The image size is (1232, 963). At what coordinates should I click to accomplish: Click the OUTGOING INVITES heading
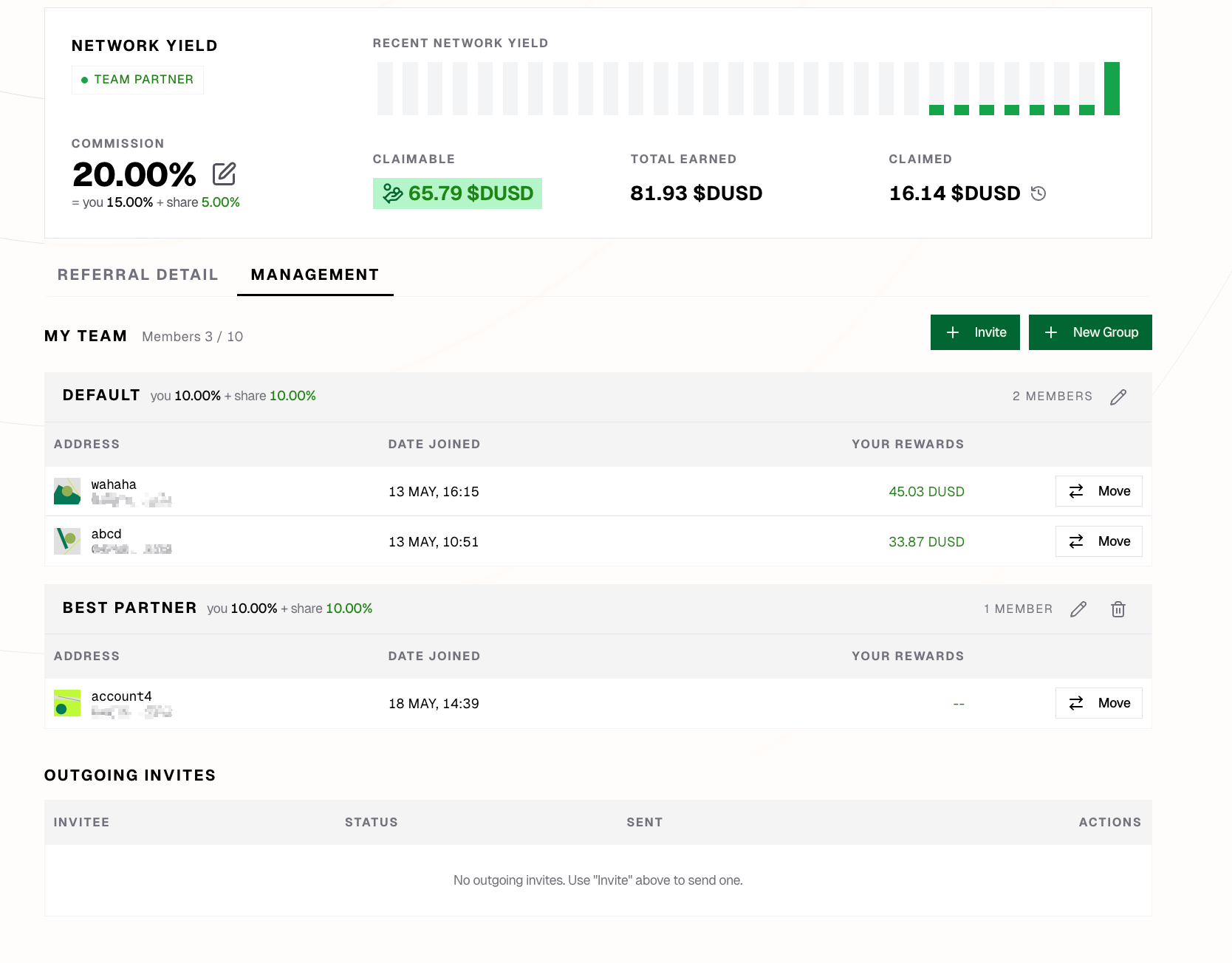coord(130,775)
